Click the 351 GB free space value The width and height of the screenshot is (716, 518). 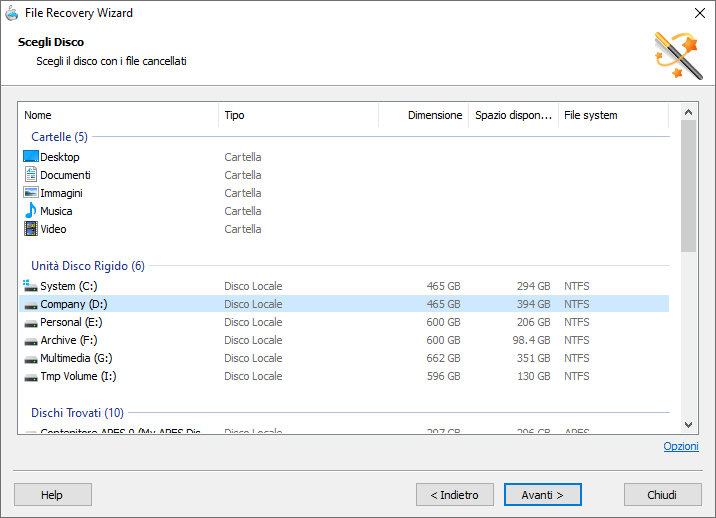coord(533,358)
